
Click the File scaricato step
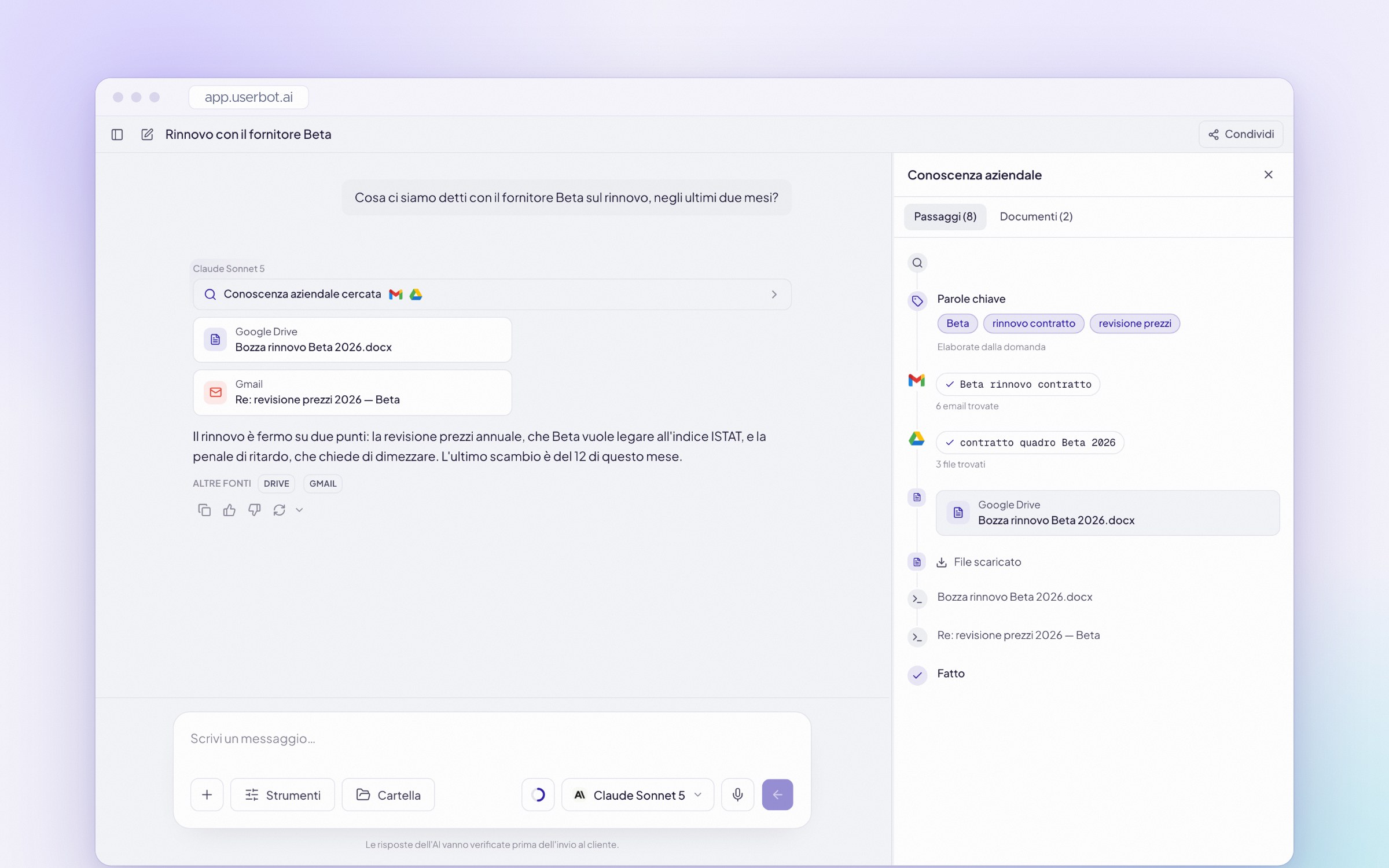(x=979, y=562)
